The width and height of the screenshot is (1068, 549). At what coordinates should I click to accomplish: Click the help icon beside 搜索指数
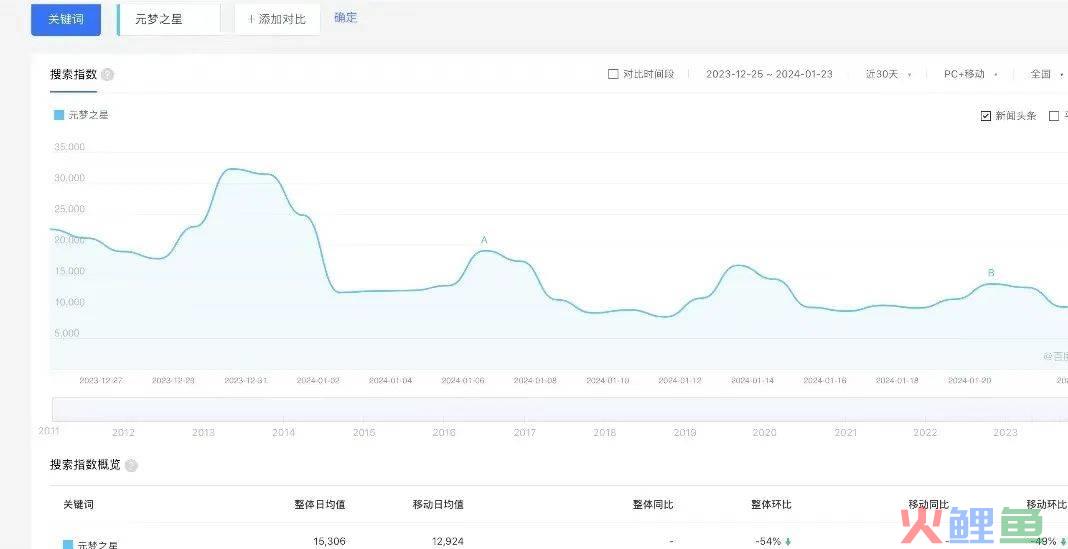[107, 75]
